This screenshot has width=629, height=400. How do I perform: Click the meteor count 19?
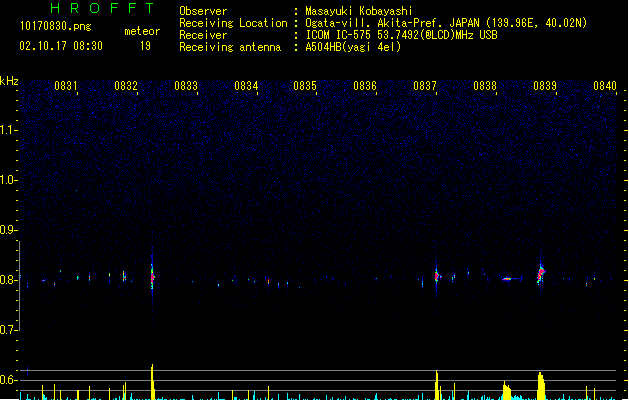[x=145, y=46]
